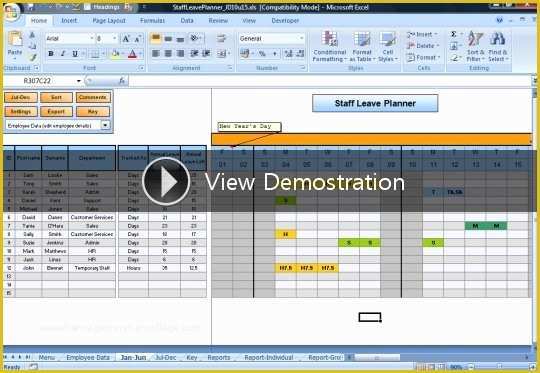Click the orange Comments button
540x373 pixels.
(92, 97)
